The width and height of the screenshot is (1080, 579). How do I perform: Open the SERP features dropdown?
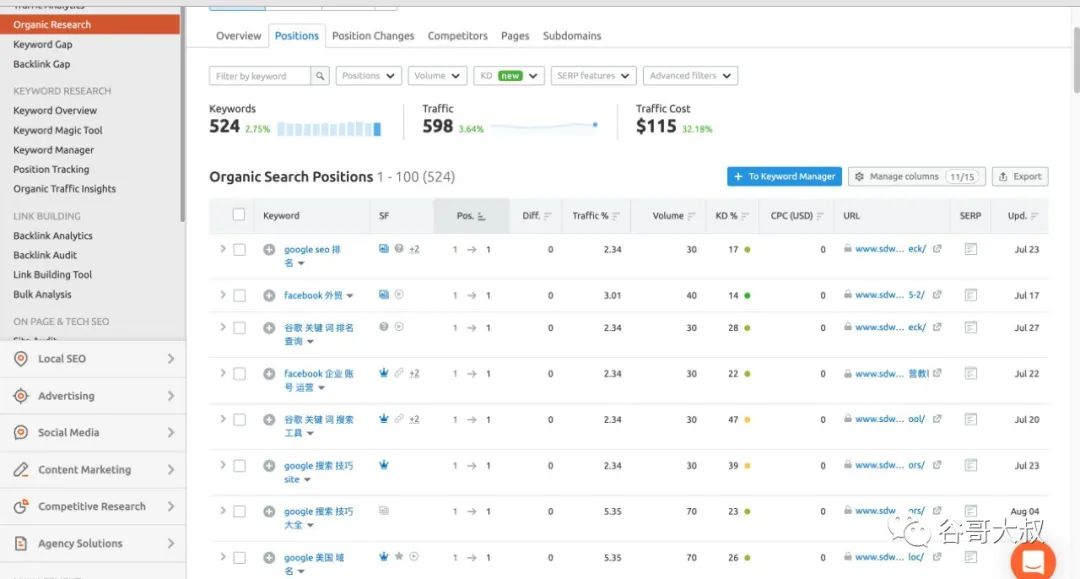tap(593, 76)
